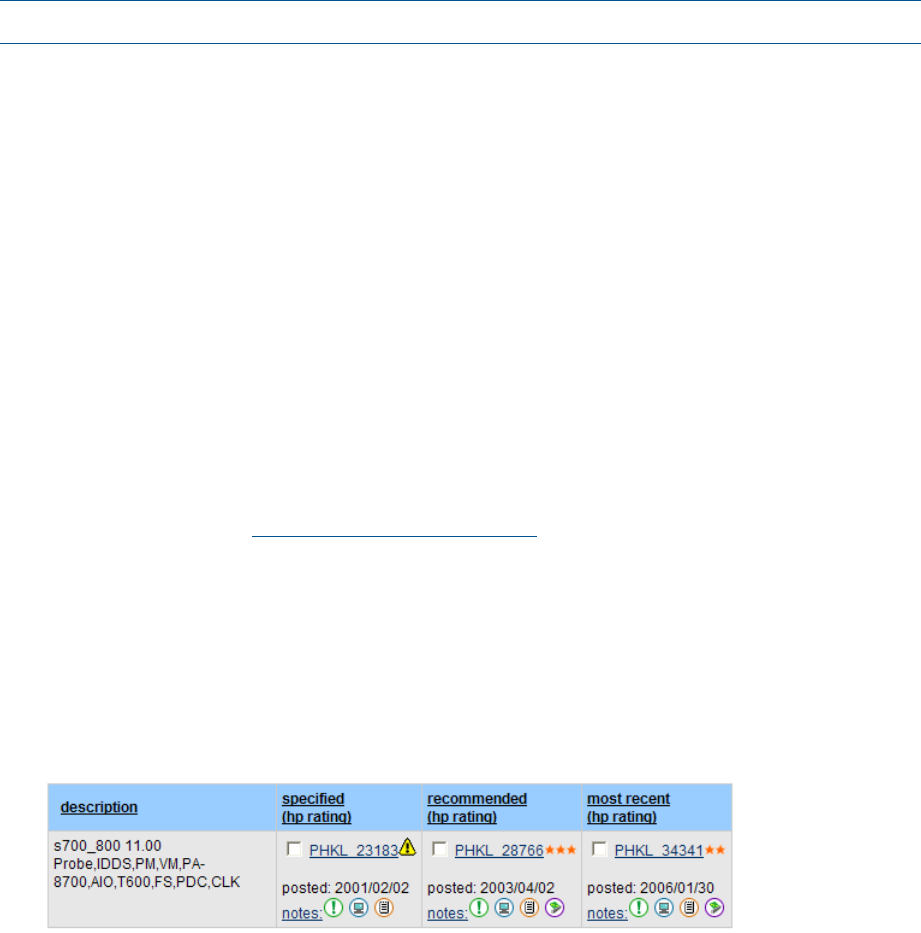Click the blue computer note icon under PHKL_28766
This screenshot has width=921, height=933.
click(504, 908)
